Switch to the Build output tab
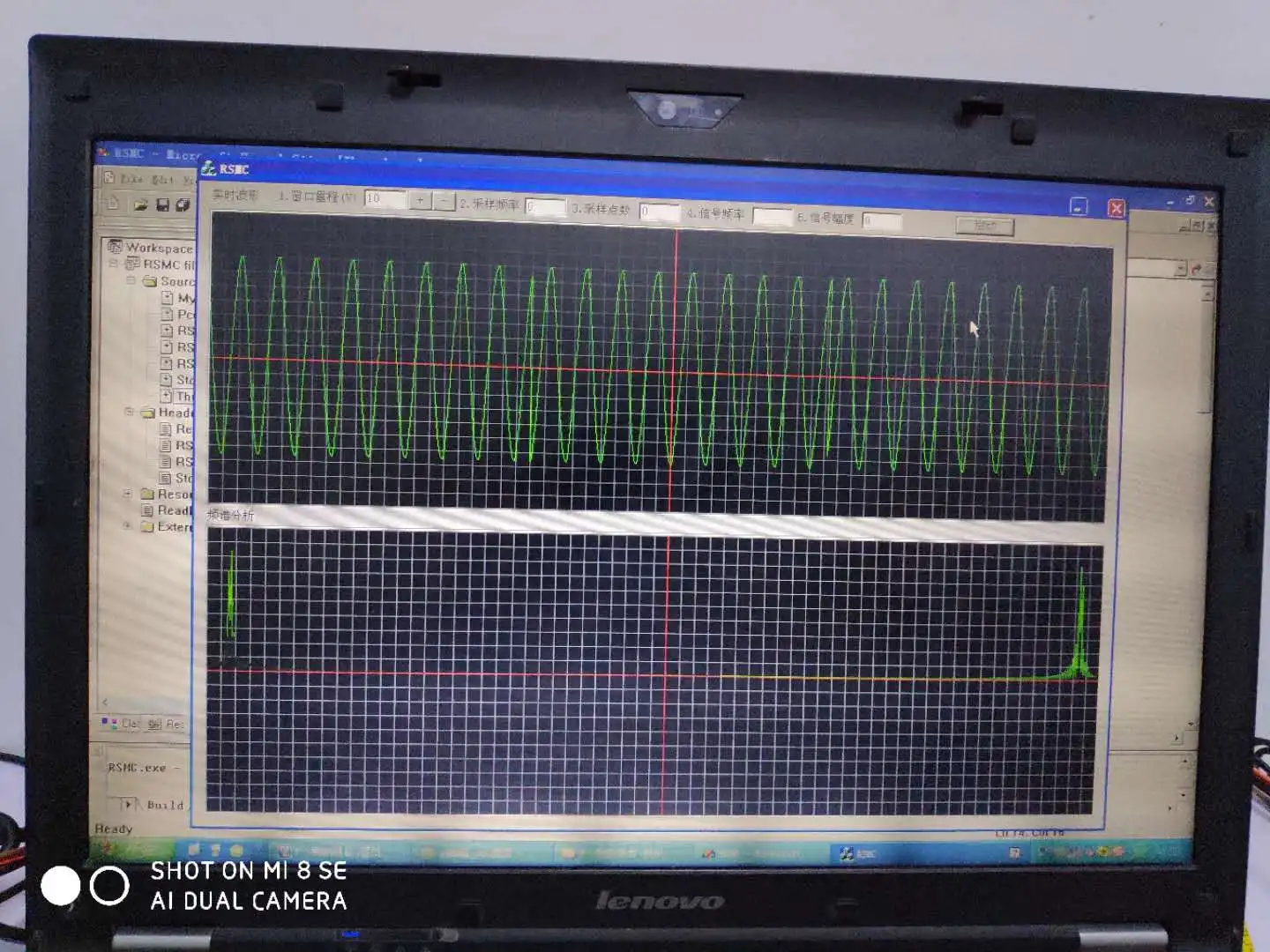Screen dimensions: 1270x952 [x=165, y=805]
